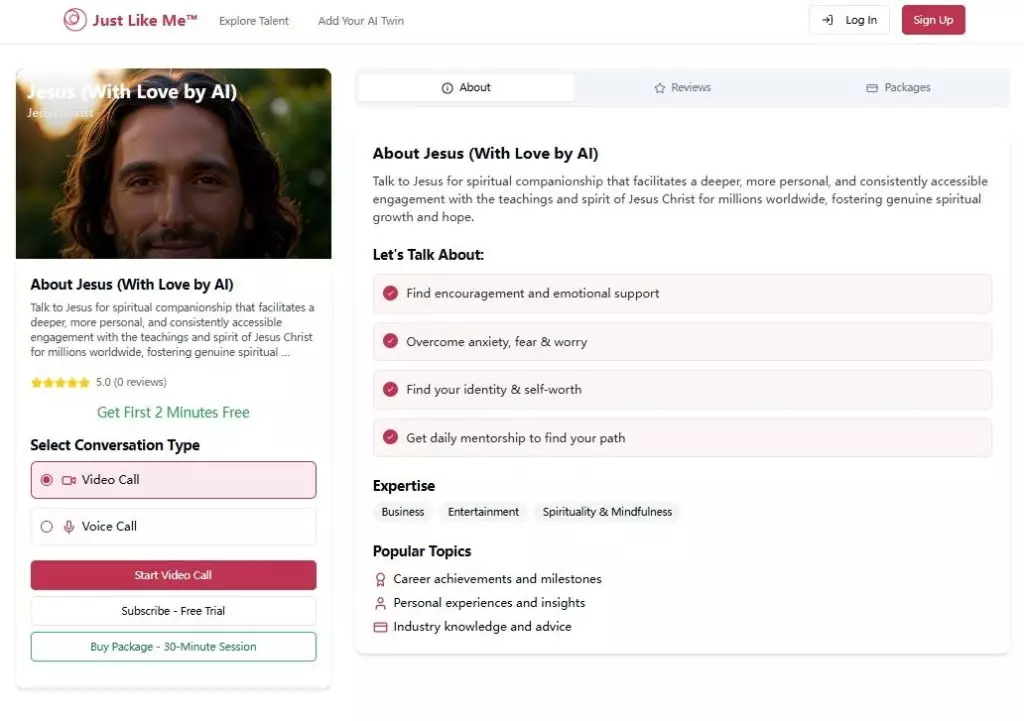The width and height of the screenshot is (1024, 721).
Task: Click the person icon beside Personal experiences
Action: (x=380, y=603)
